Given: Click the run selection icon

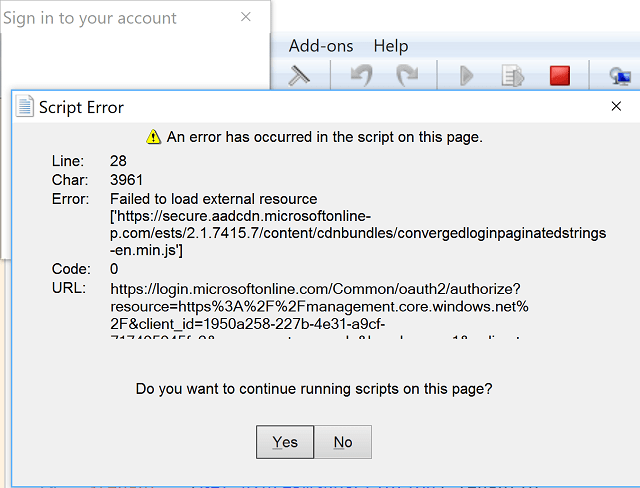Looking at the screenshot, I should (x=513, y=76).
